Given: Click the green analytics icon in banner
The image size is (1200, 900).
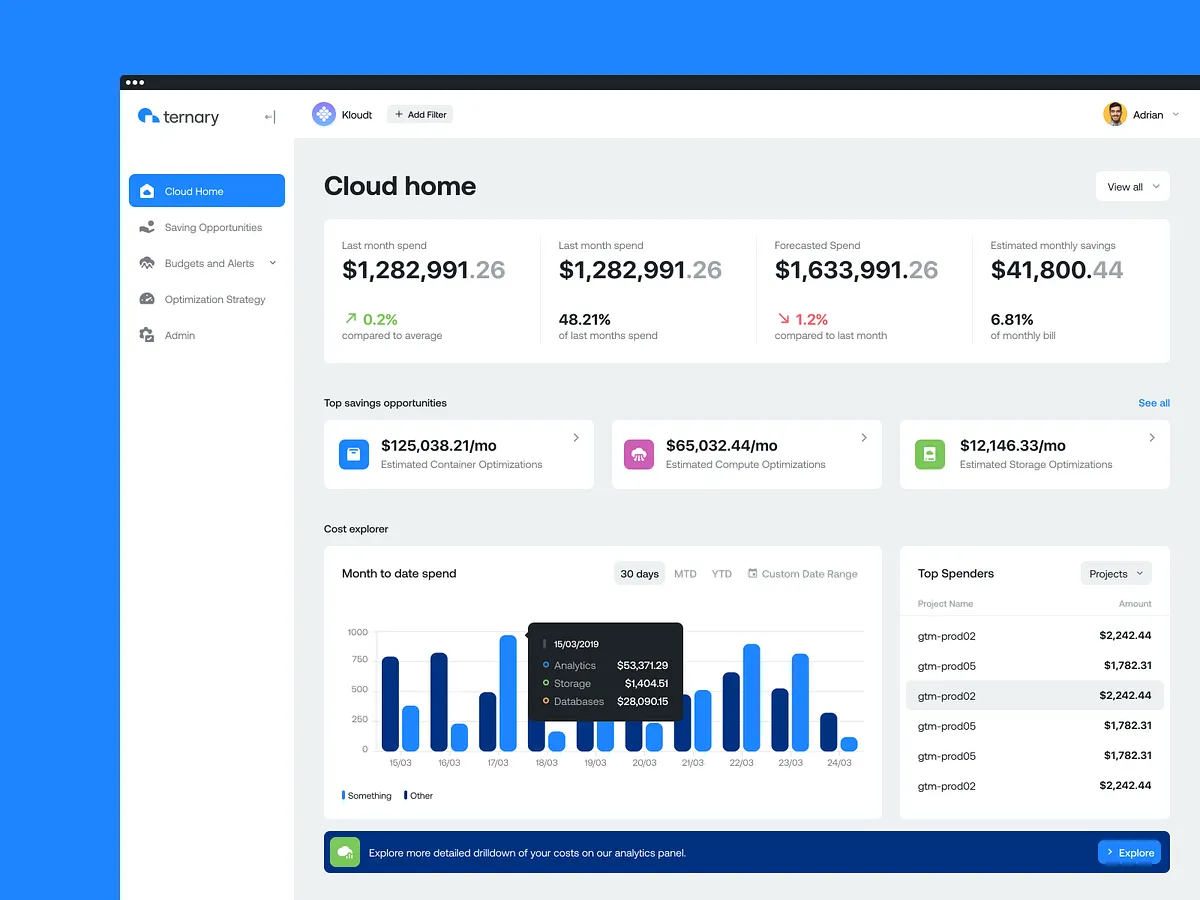Looking at the screenshot, I should (345, 852).
